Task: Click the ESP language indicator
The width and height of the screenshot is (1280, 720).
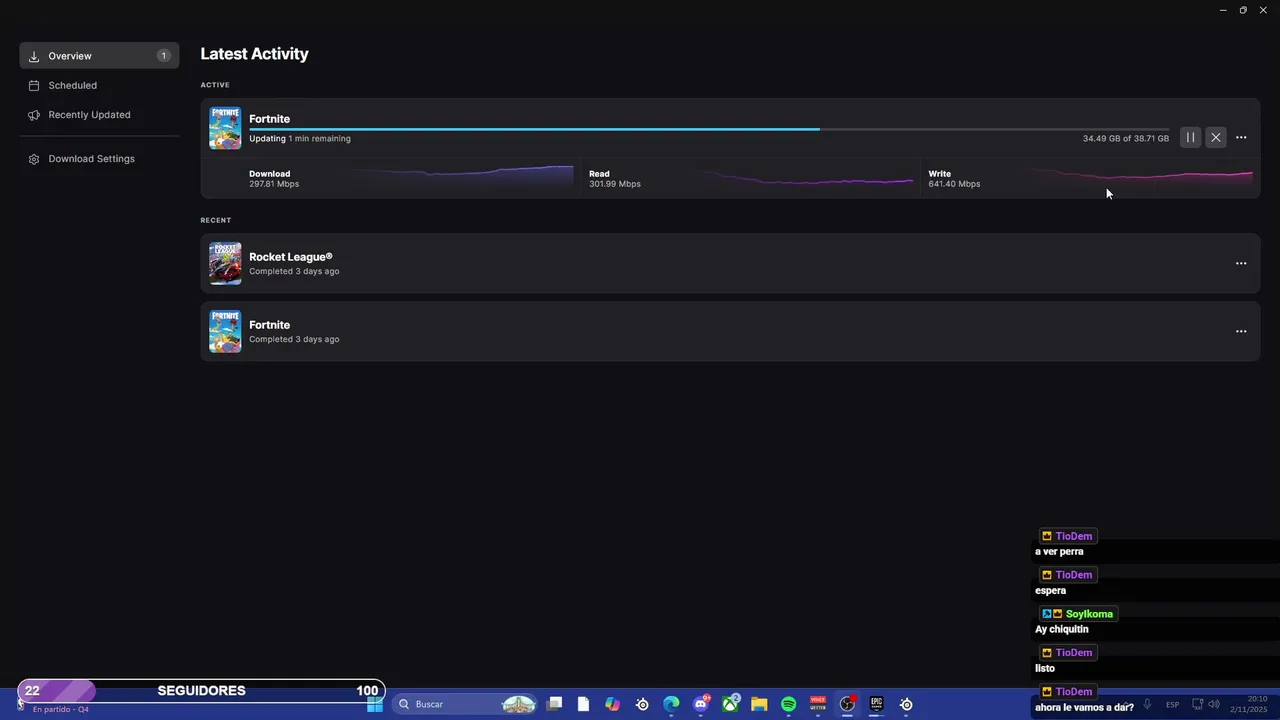Action: point(1172,705)
